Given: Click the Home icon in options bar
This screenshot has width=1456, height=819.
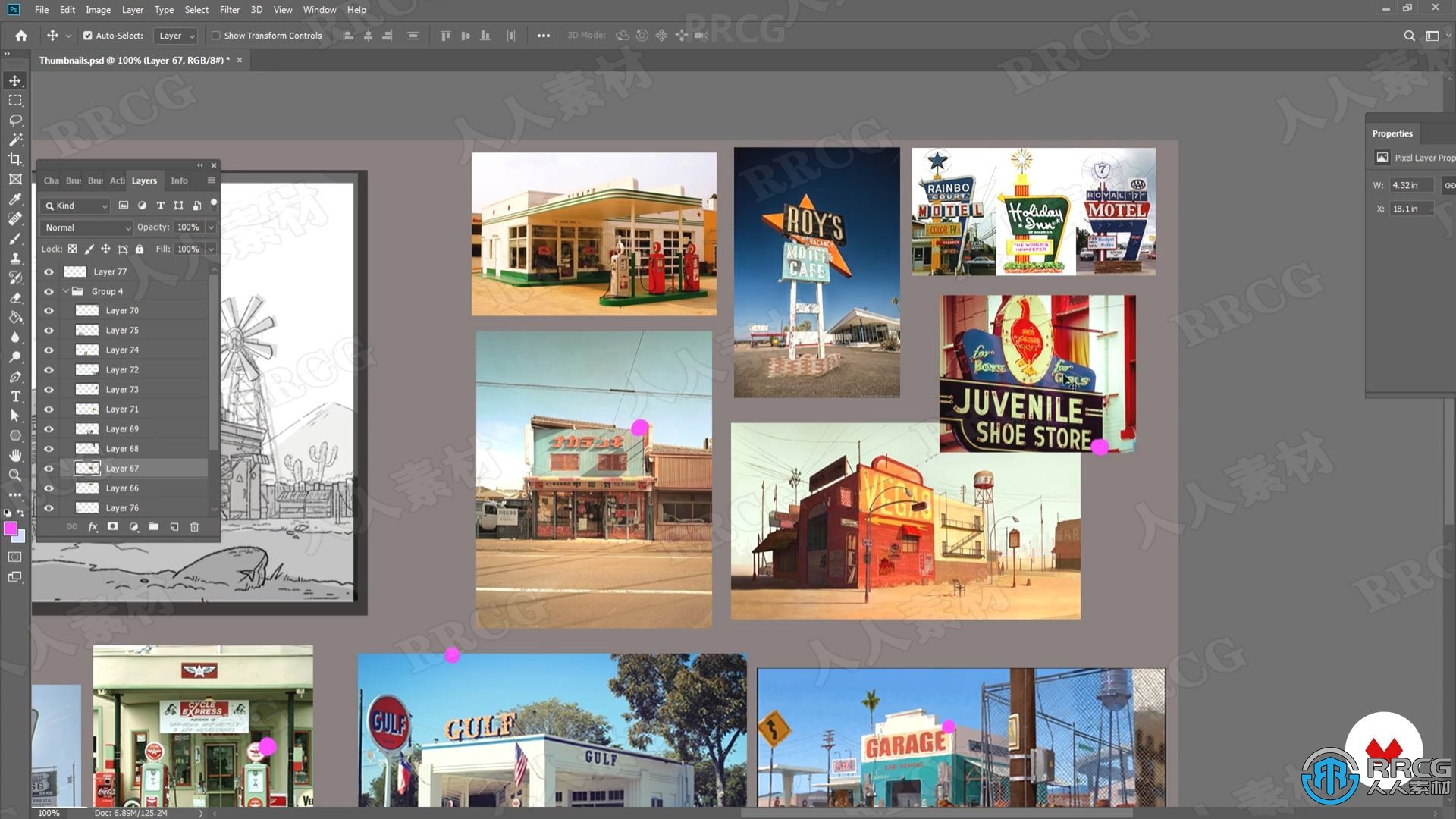Looking at the screenshot, I should coord(21,36).
